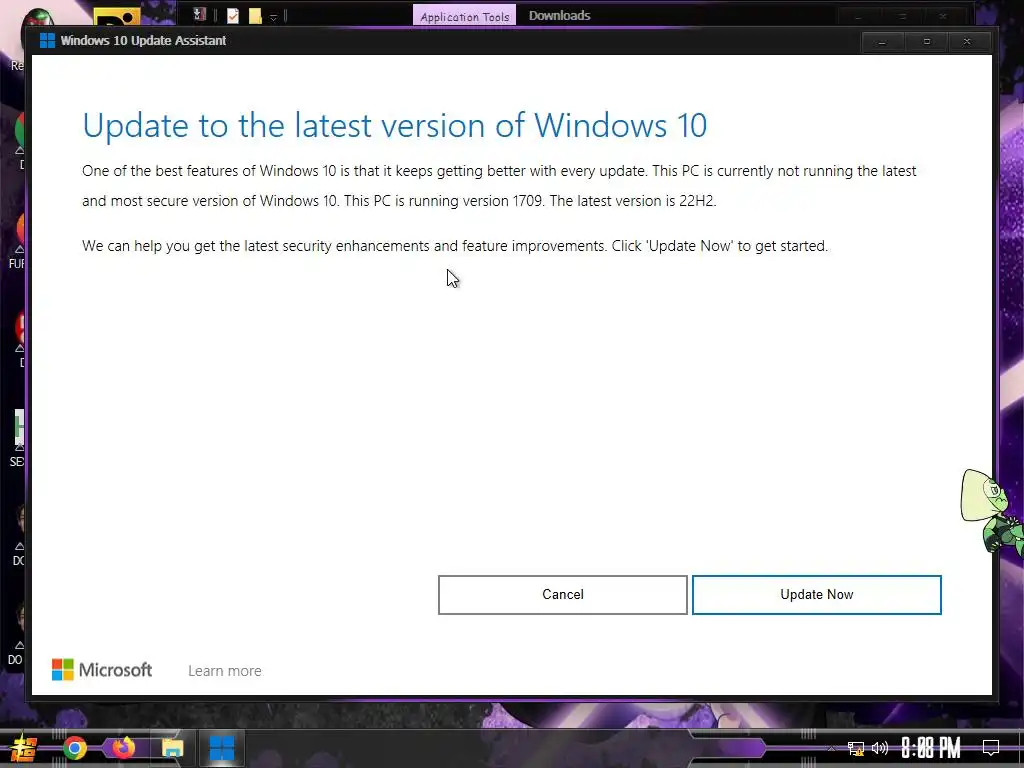
Task: Click the download-arrow Explorer icon in the title bar
Action: coord(200,14)
